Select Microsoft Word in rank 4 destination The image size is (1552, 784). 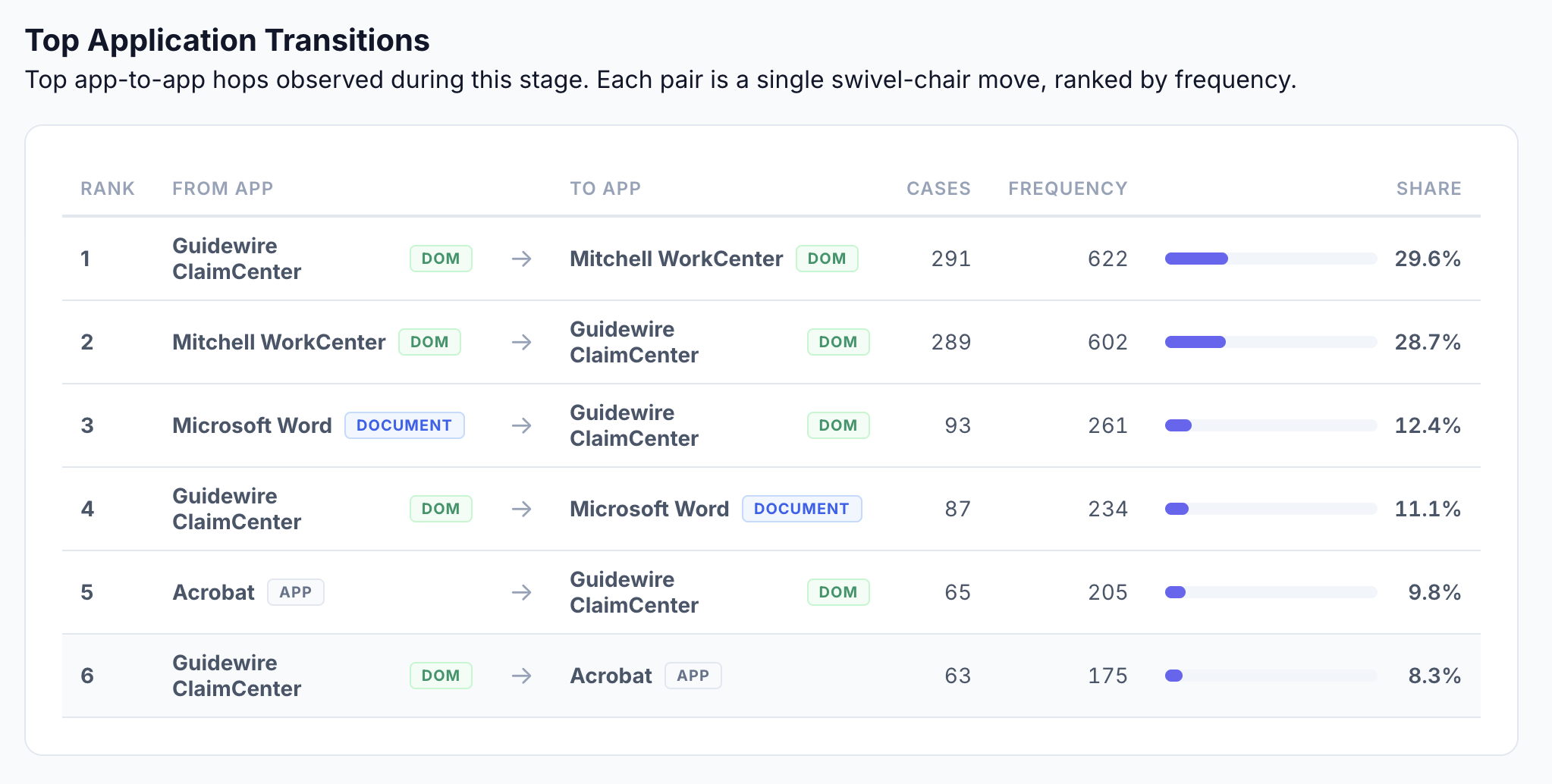pos(649,510)
